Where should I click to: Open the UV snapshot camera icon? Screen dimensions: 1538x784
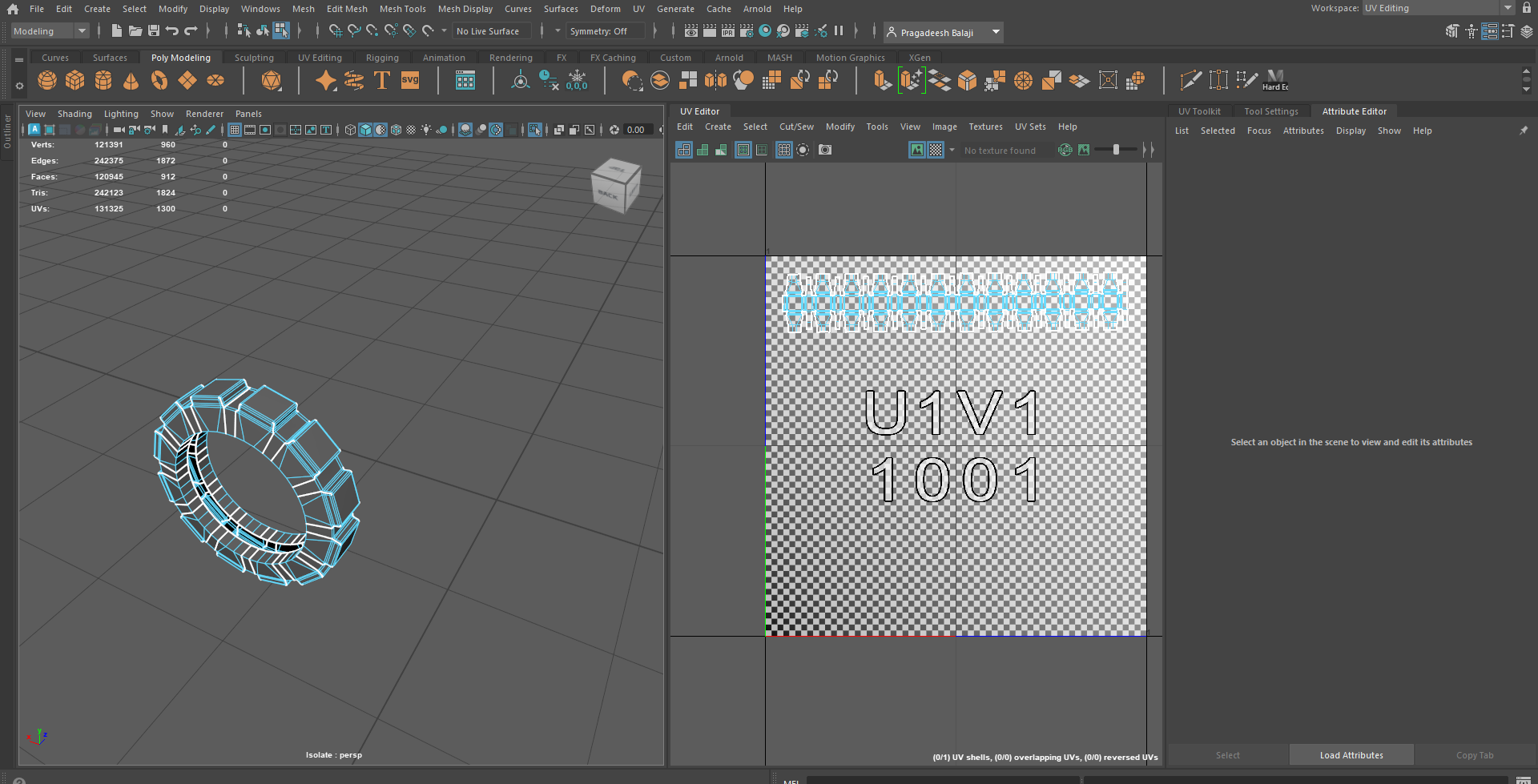pos(824,150)
